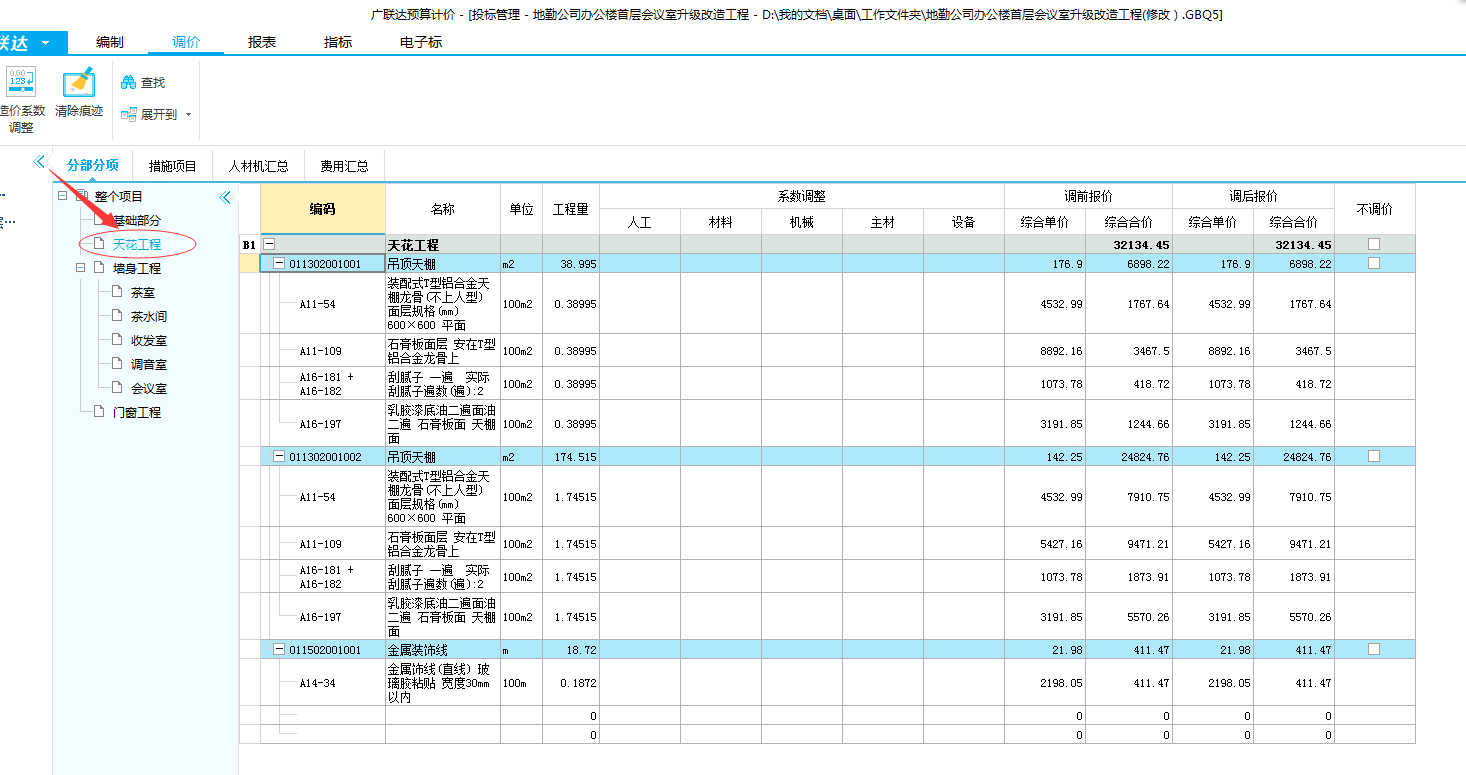
Task: Click the 人工 coefficient cell for 011302001001
Action: 639,263
